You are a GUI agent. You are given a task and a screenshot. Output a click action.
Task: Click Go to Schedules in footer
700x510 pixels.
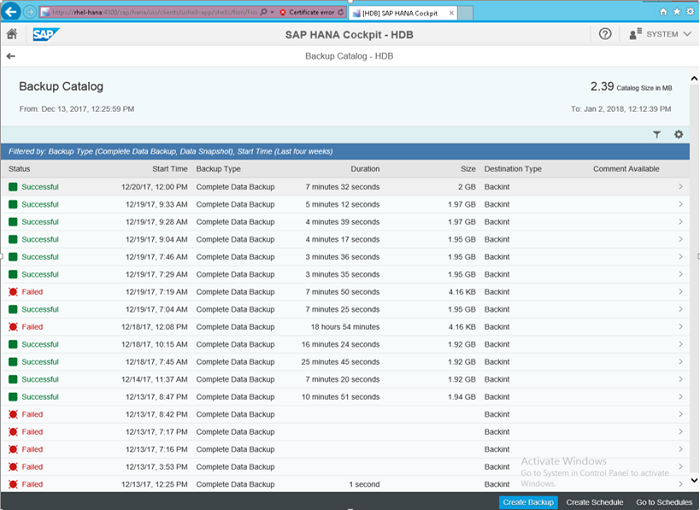(x=664, y=502)
